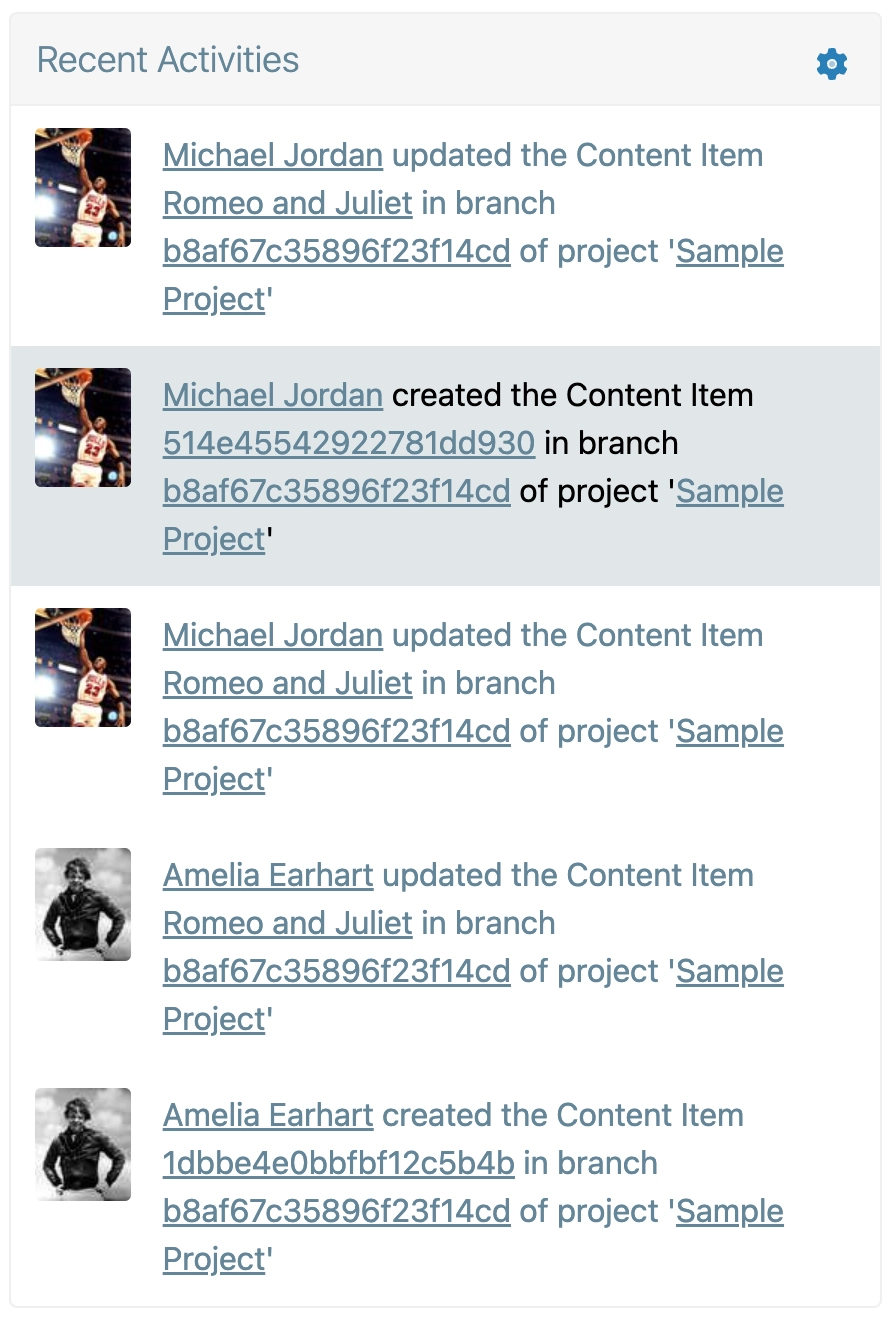Viewport: 896px width, 1328px height.
Task: Open Amelia Earhart link in the last activity
Action: (268, 1116)
